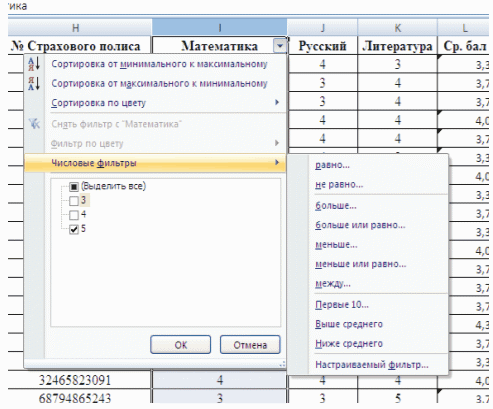Choose the больше или равно... filter
The image size is (493, 409).
click(x=360, y=225)
